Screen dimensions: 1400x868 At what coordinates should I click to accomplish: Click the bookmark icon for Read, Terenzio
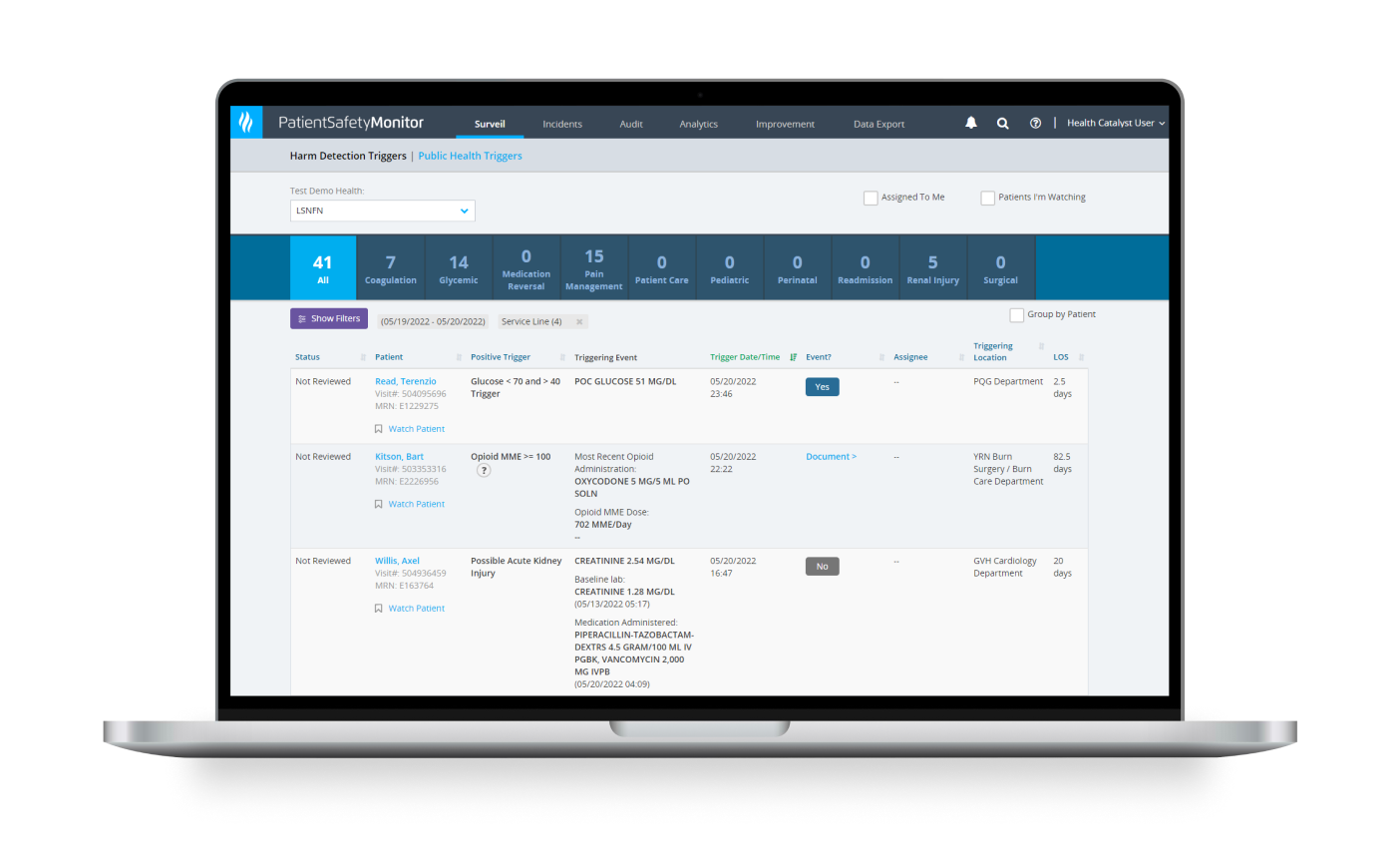pos(379,429)
